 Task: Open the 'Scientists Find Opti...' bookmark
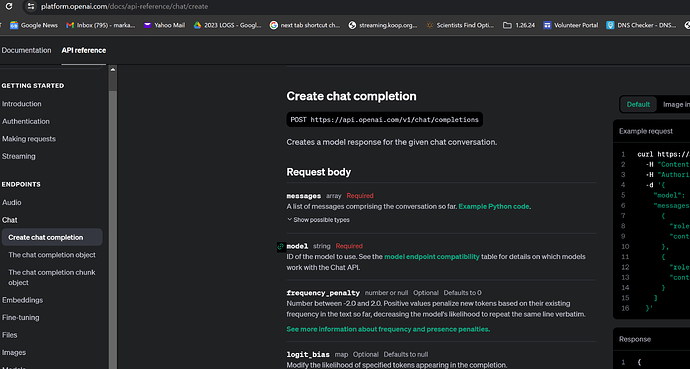point(460,25)
